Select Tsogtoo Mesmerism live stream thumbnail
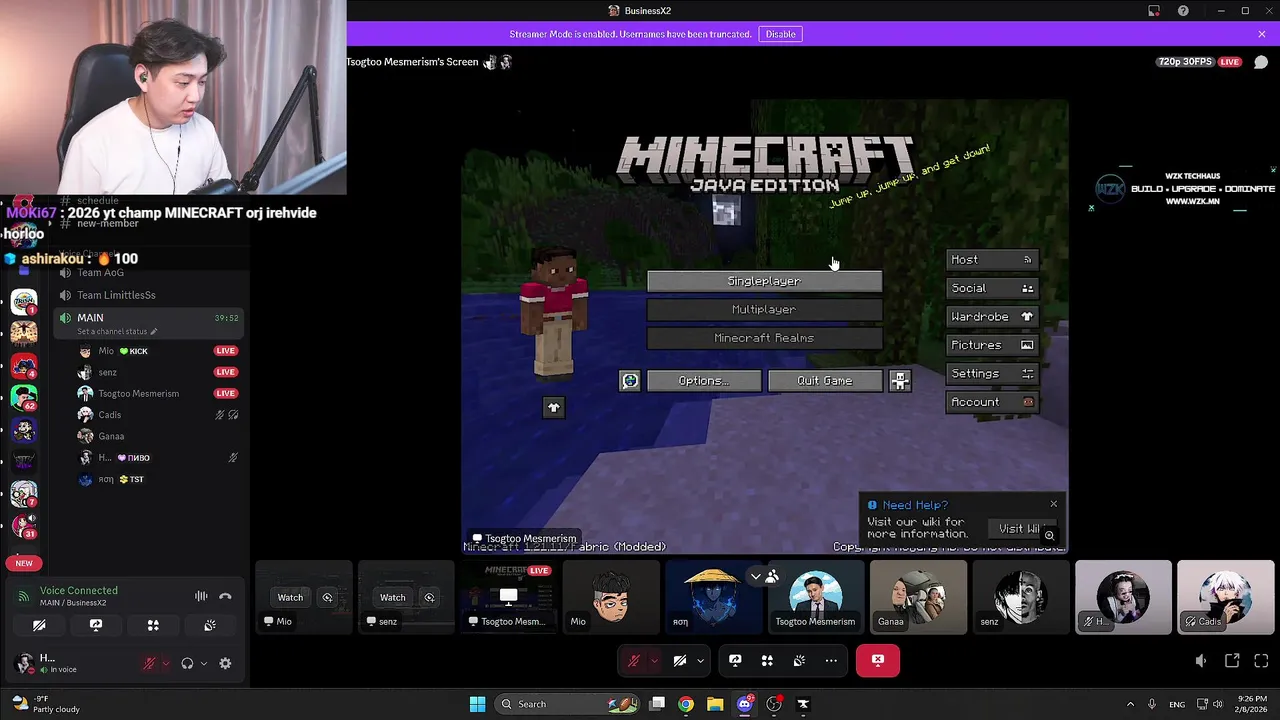Image resolution: width=1280 pixels, height=720 pixels. point(508,597)
